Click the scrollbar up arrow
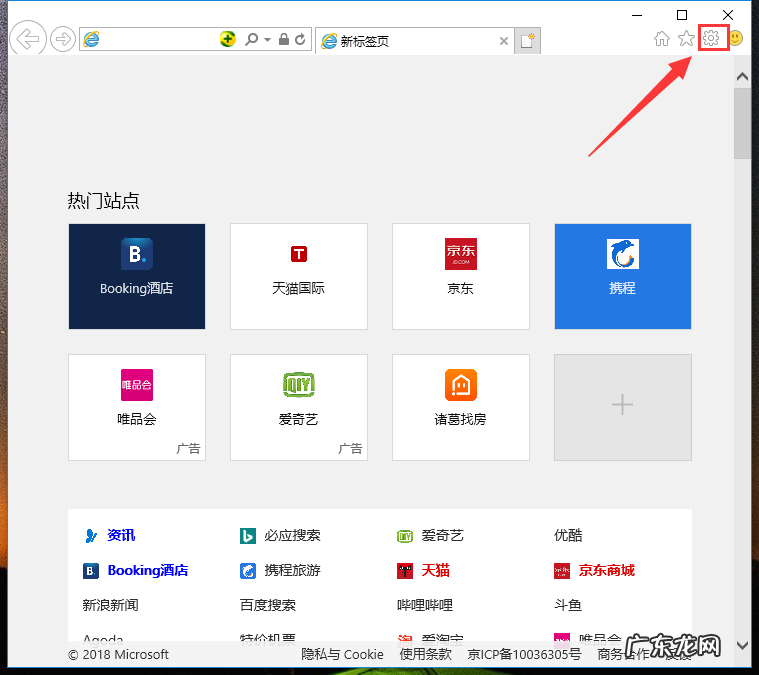This screenshot has height=675, width=759. click(742, 77)
